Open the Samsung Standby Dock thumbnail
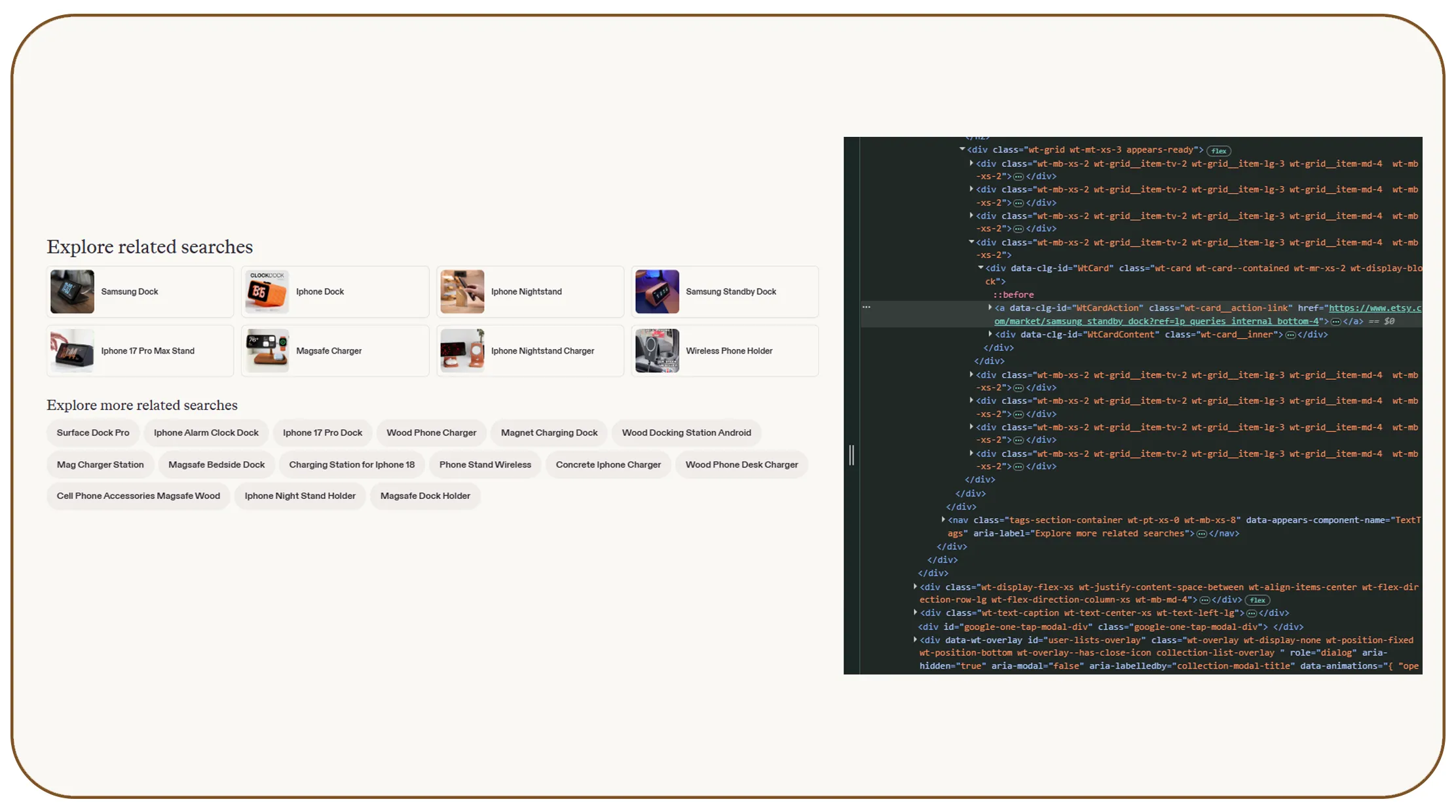Viewport: 1456px width, 812px height. click(x=657, y=291)
